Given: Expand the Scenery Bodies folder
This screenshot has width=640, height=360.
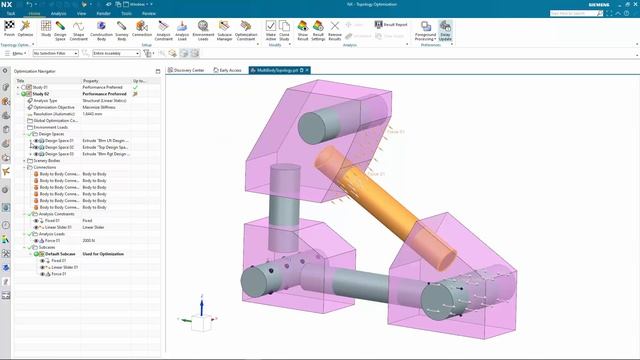Looking at the screenshot, I should point(24,161).
